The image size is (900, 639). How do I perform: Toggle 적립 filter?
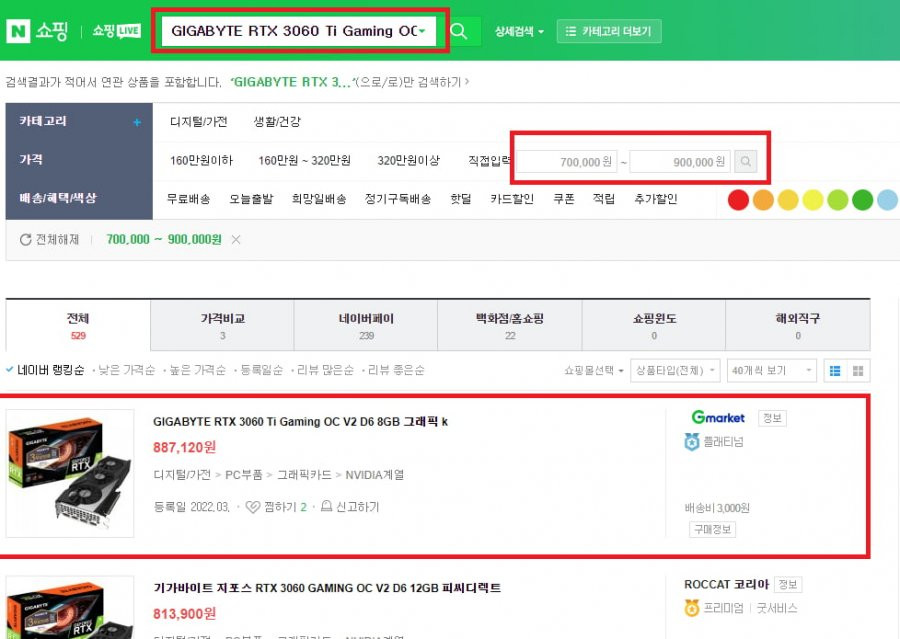pos(604,199)
